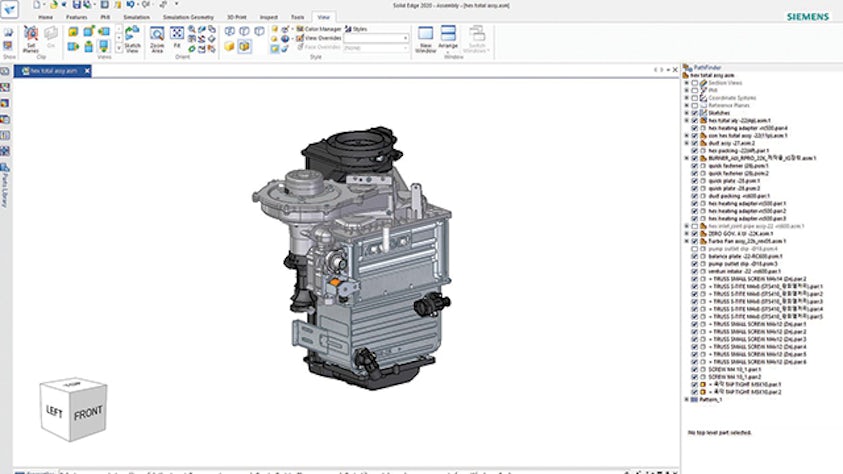Screen dimensions: 843x474
Task: Click the FRONT face of the view cube
Action: pos(88,413)
